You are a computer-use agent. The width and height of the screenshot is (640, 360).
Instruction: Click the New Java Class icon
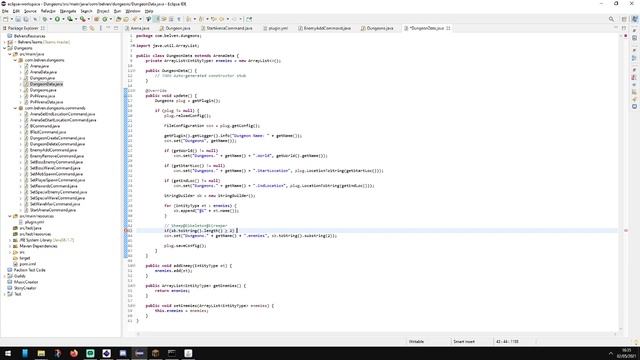click(x=105, y=19)
